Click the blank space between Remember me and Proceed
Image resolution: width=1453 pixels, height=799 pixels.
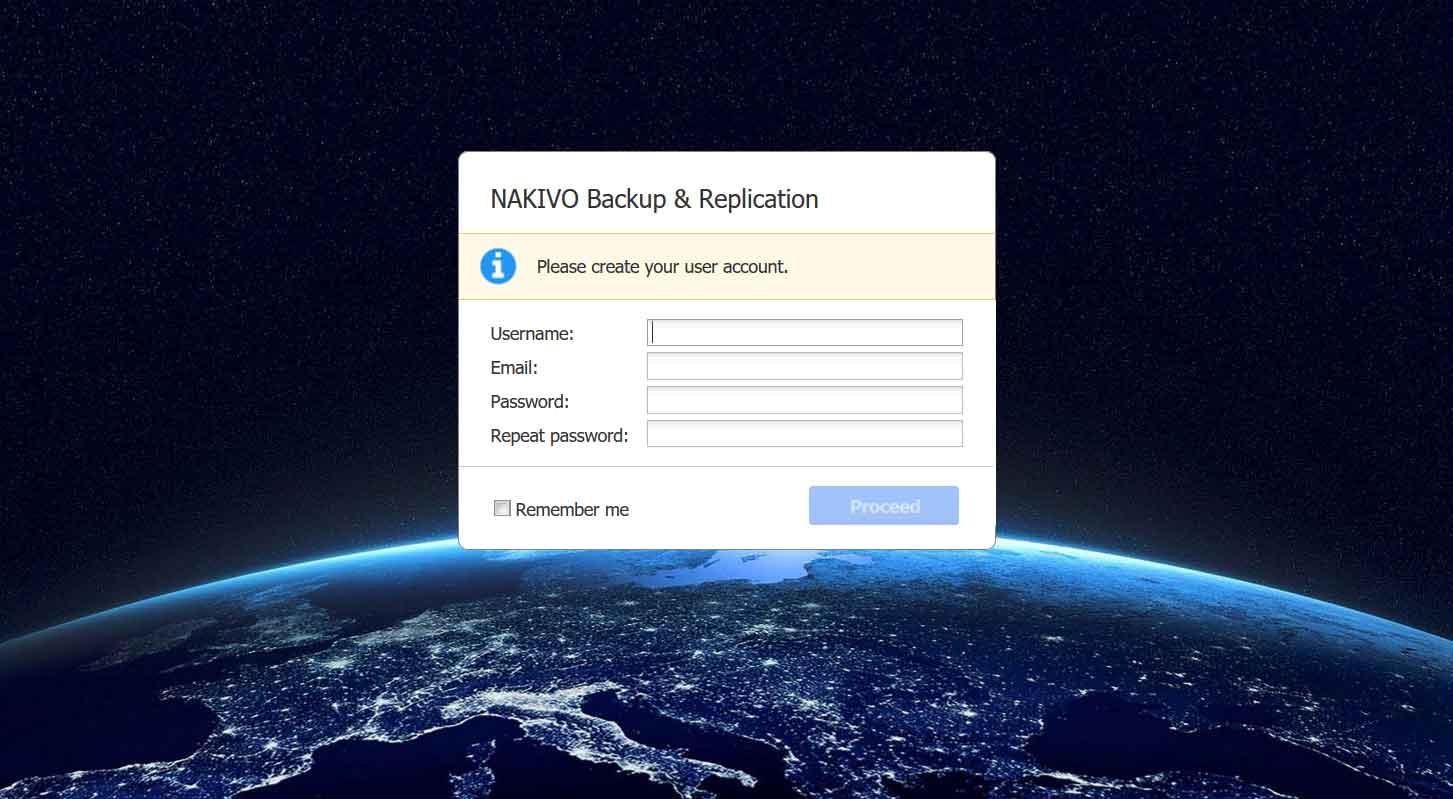coord(718,508)
